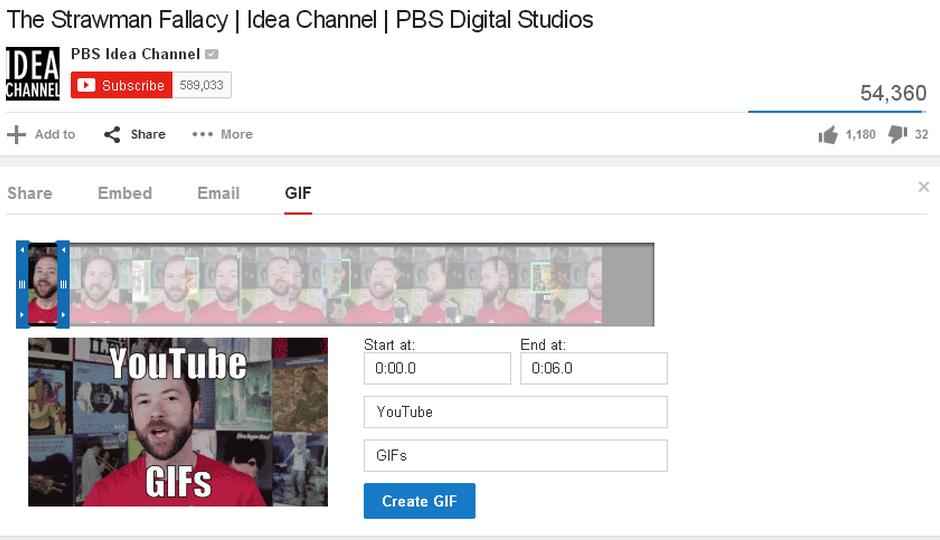Screen dimensions: 940x540
Task: Click the 54,360 view count
Action: pyautogui.click(x=893, y=93)
